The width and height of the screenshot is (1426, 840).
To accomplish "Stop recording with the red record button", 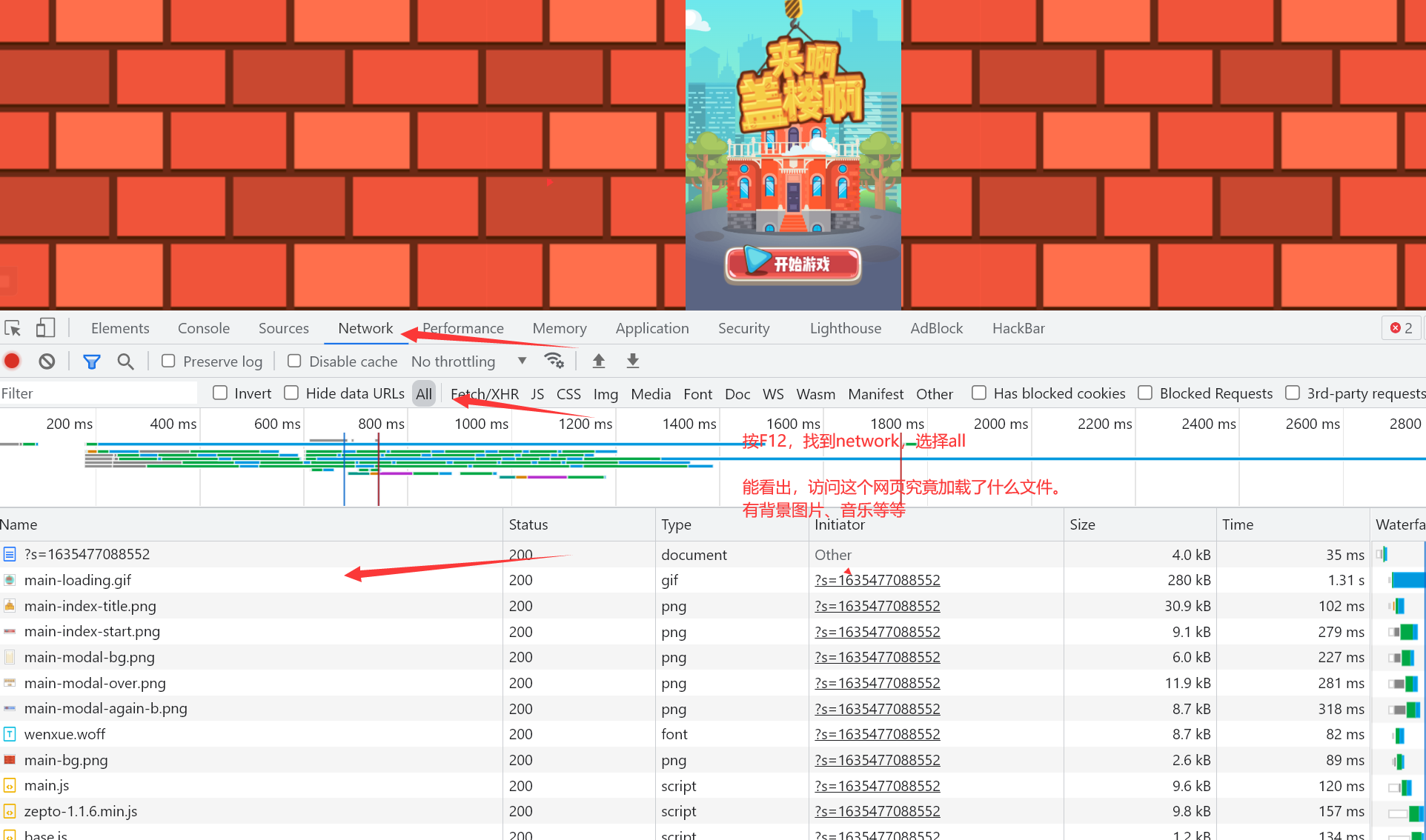I will click(12, 361).
